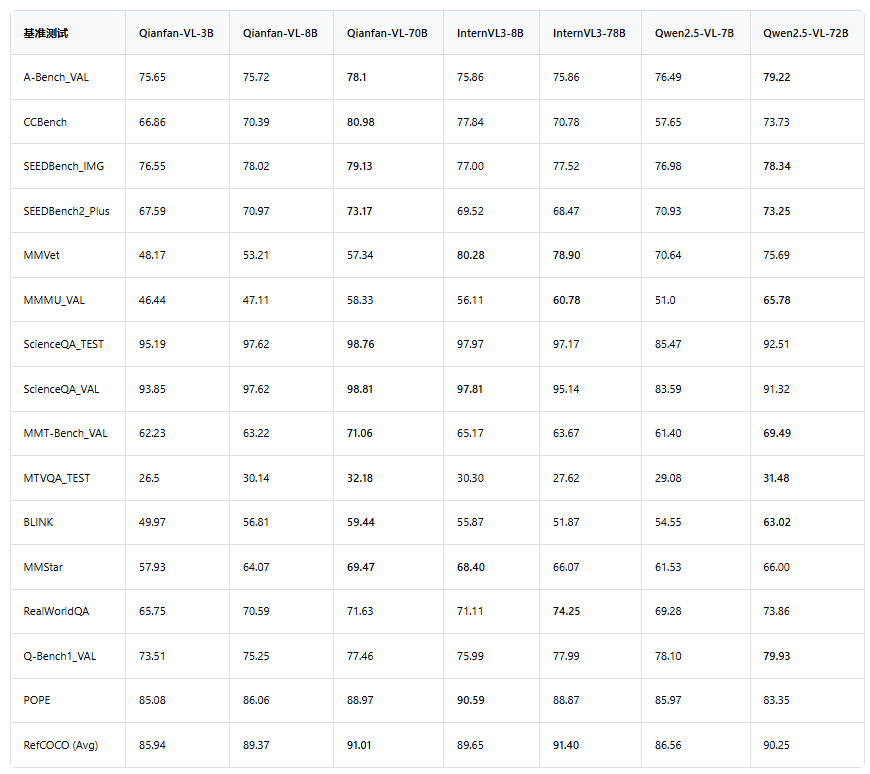The image size is (870, 774).
Task: Select the ScienceQA_TEST row label
Action: [63, 344]
